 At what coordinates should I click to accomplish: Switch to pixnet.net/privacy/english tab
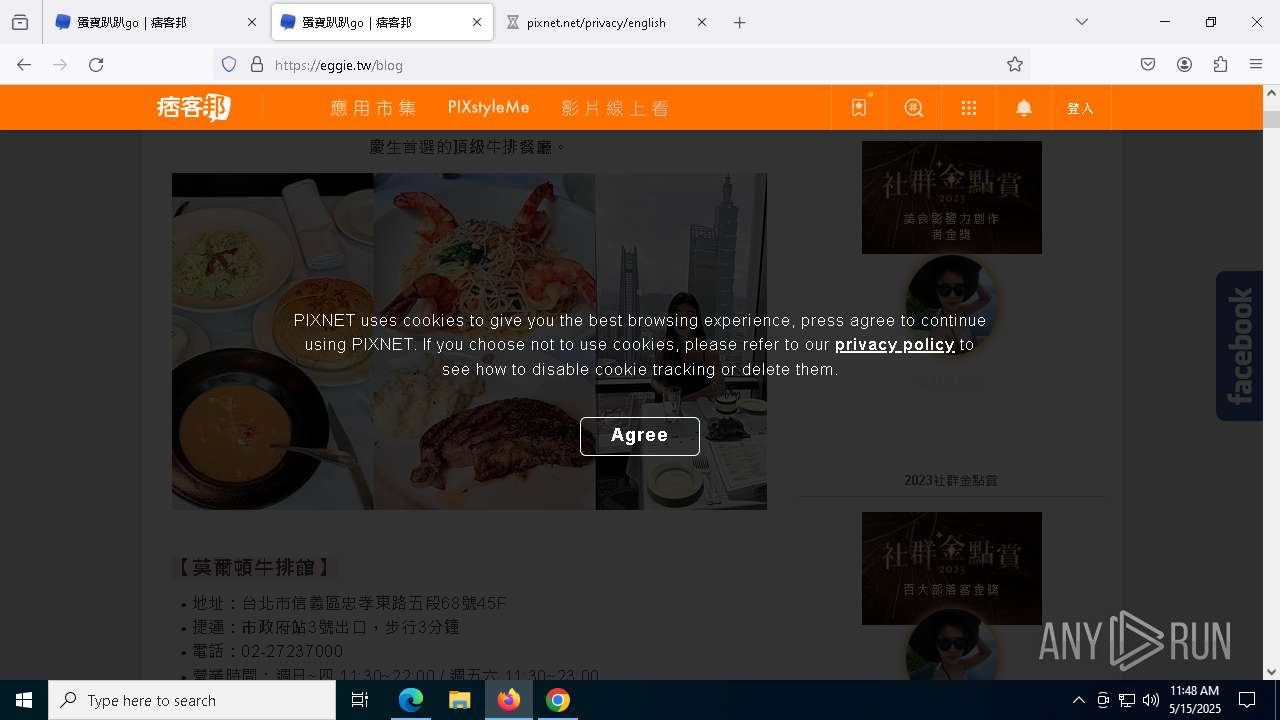(x=608, y=22)
